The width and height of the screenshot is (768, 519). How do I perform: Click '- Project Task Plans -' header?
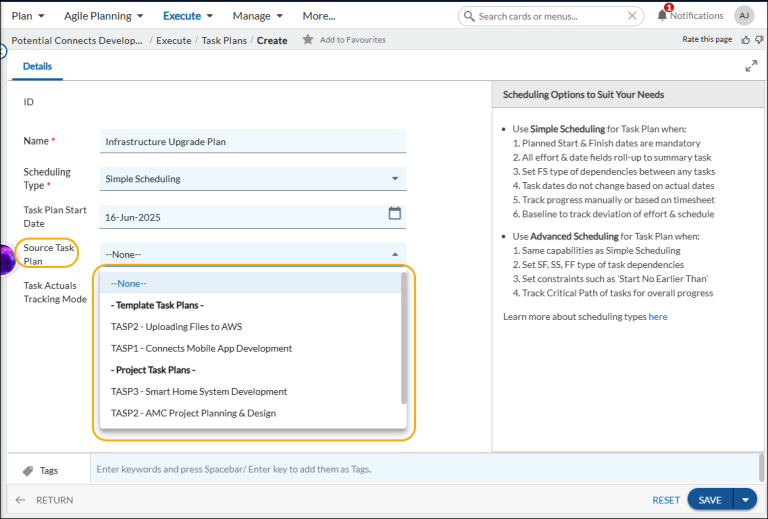click(x=153, y=370)
